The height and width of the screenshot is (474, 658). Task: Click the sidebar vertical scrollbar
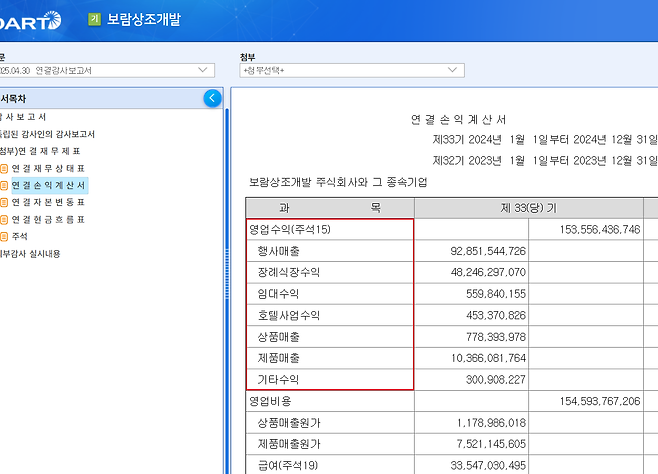[x=227, y=289]
